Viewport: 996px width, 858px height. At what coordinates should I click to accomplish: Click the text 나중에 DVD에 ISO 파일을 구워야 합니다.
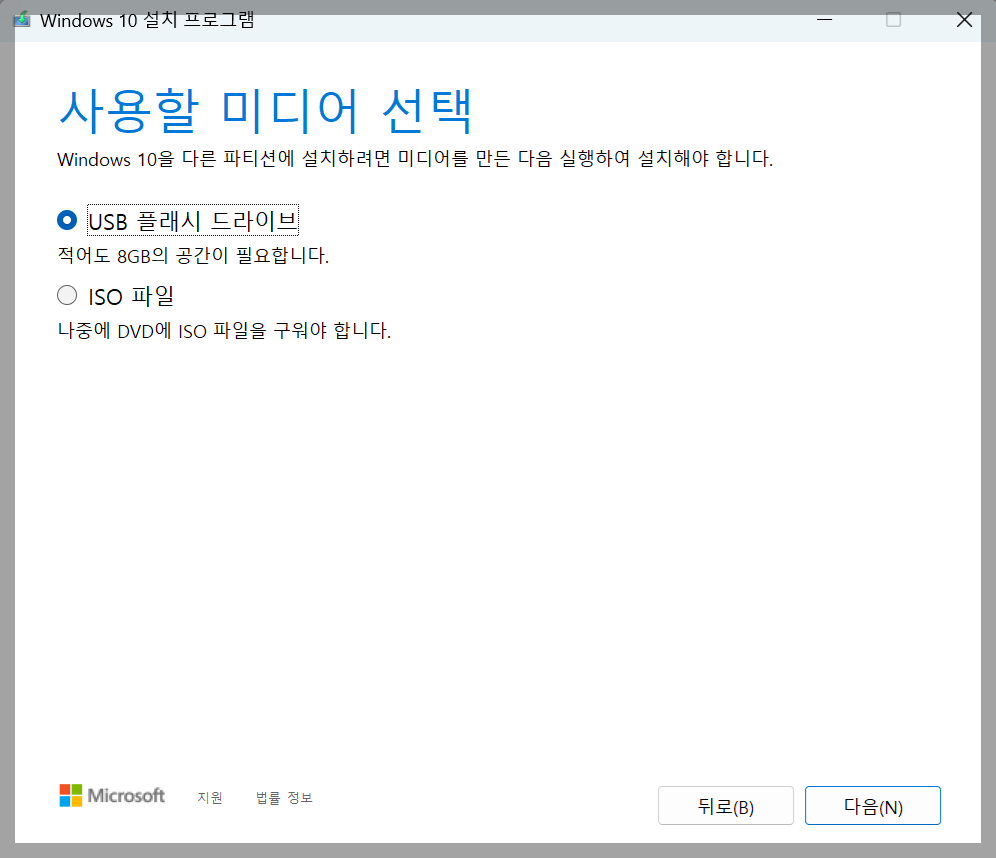(224, 330)
